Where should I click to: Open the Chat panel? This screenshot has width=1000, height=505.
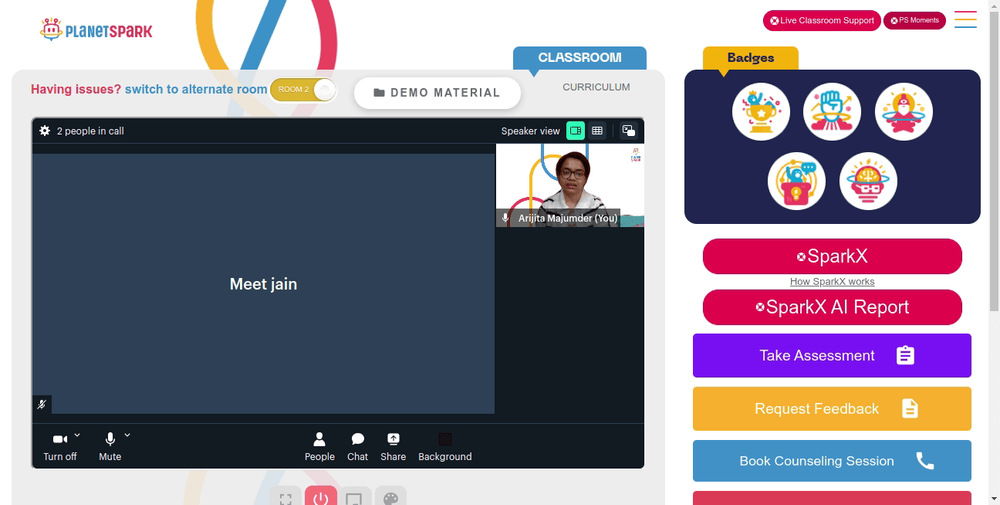tap(357, 446)
